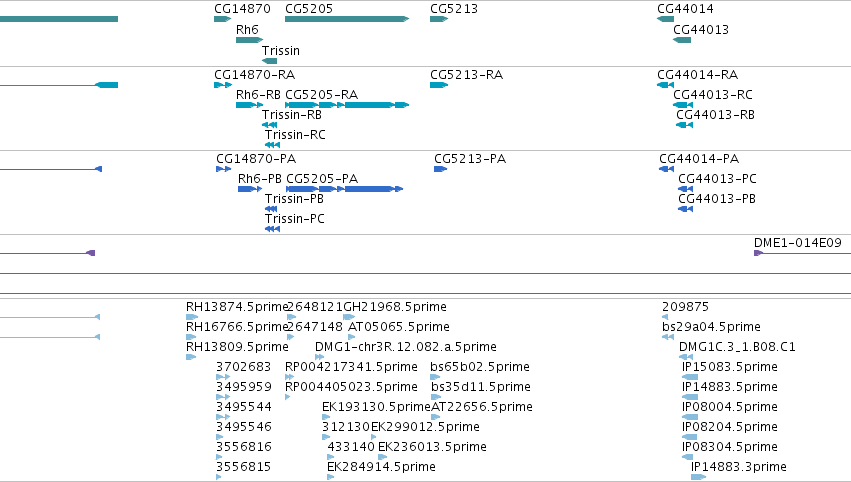The width and height of the screenshot is (851, 482).
Task: Click the 3495959 EST feature
Action: coord(223,397)
